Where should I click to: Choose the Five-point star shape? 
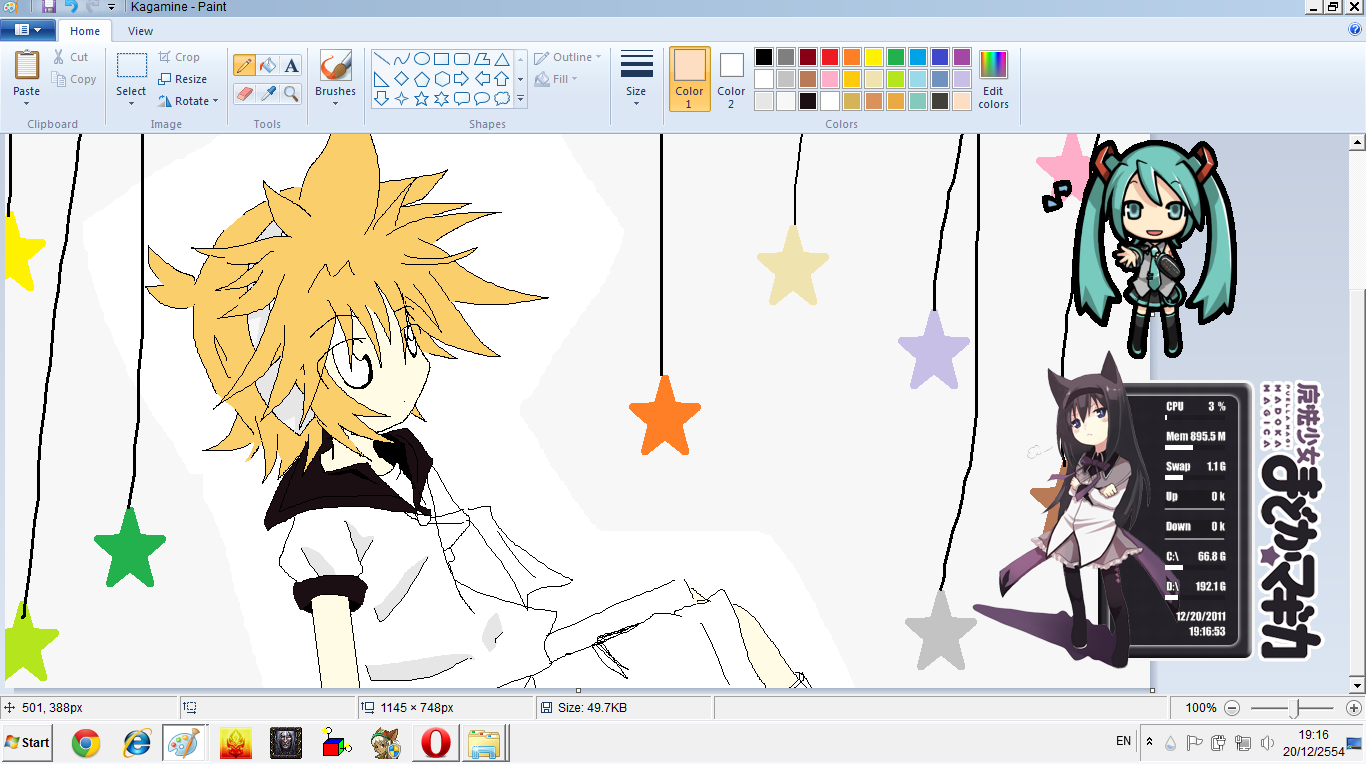click(422, 99)
